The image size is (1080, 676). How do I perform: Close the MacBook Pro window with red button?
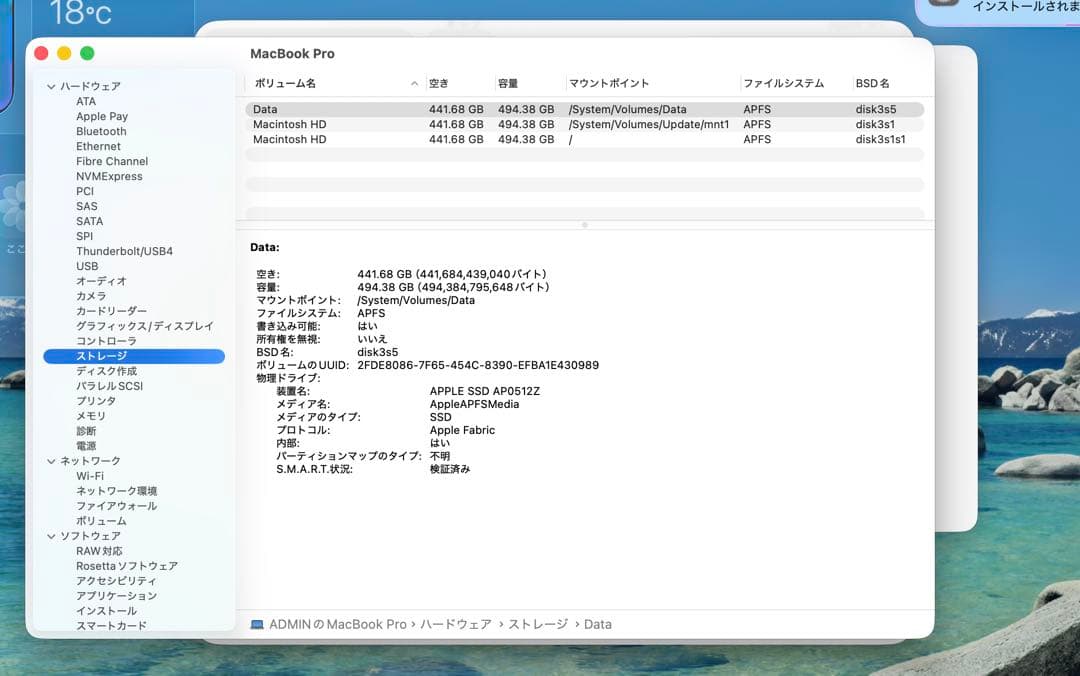41,53
